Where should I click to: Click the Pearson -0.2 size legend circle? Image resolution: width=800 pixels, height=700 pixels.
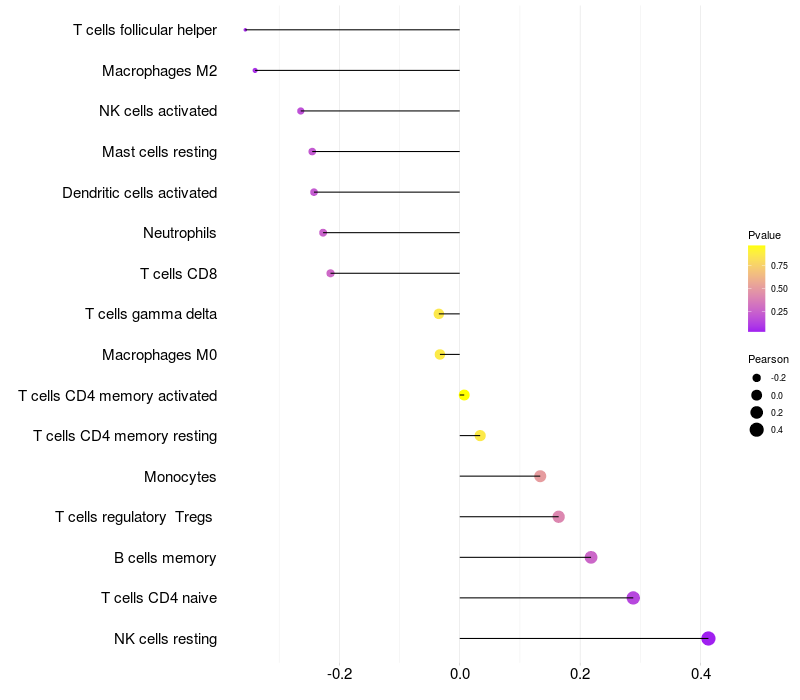coord(756,378)
